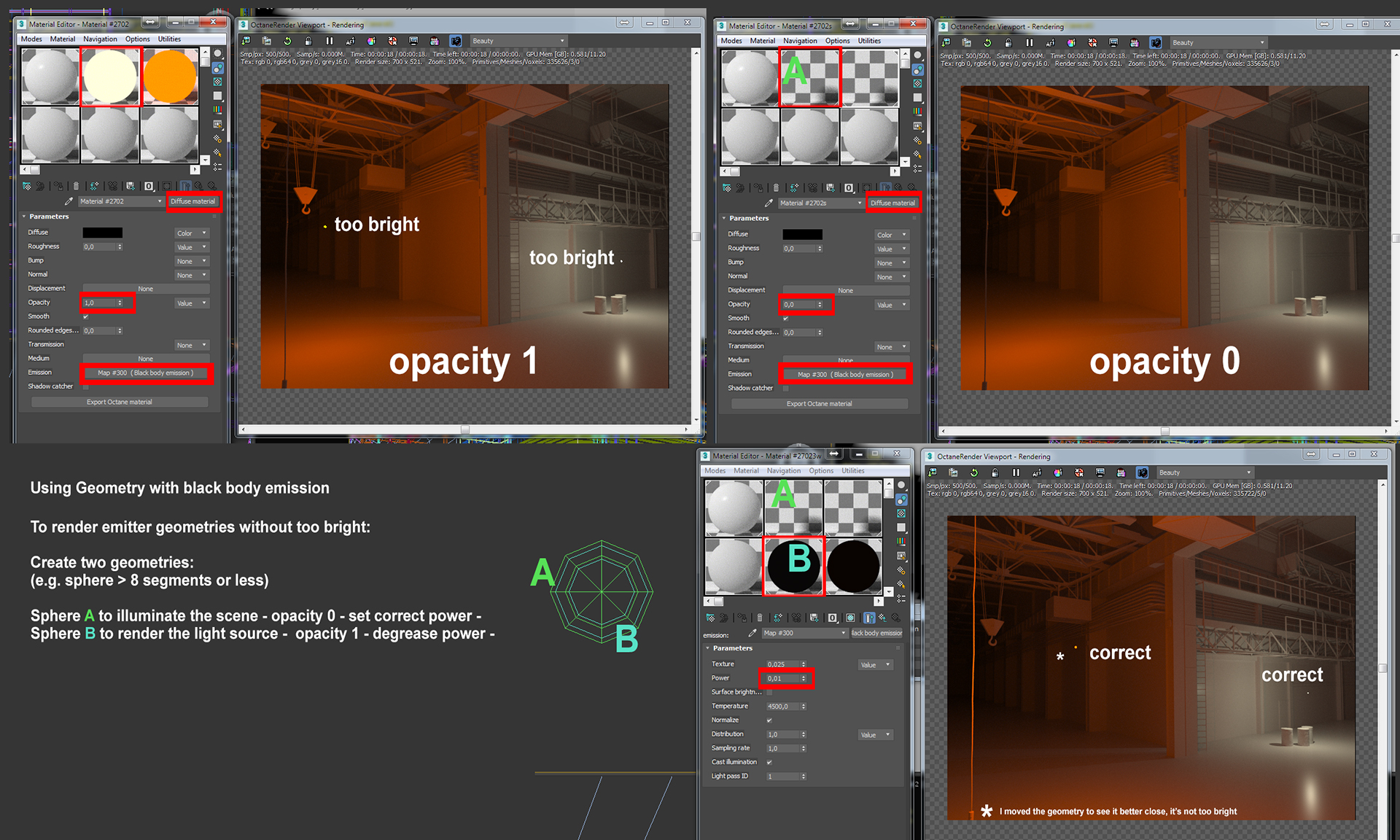
Task: Click trash delete icon in bottom material editor
Action: 760,618
